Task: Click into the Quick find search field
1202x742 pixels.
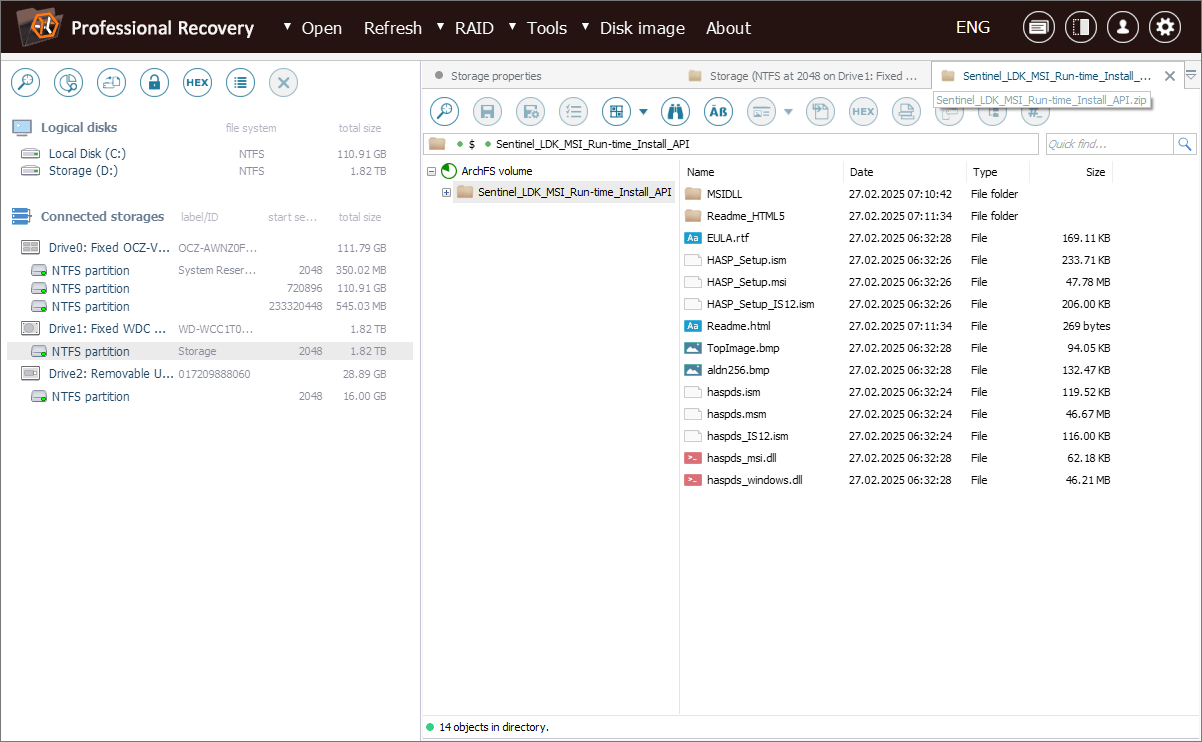Action: 1108,144
